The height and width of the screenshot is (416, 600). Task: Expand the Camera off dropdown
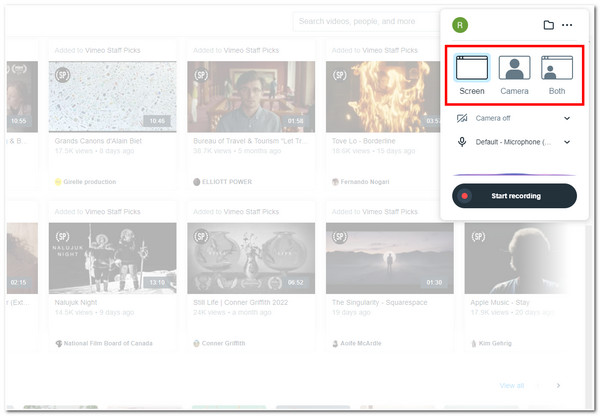567,118
